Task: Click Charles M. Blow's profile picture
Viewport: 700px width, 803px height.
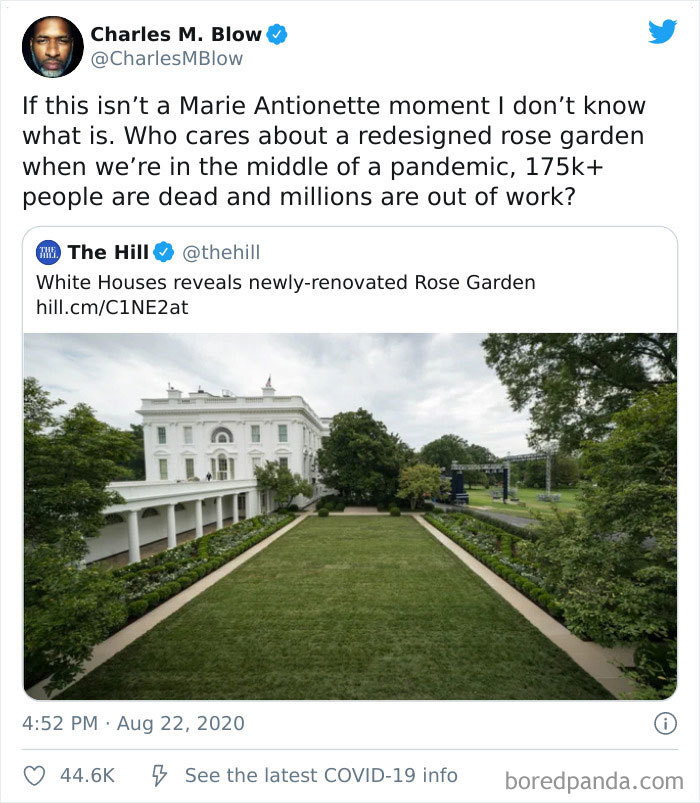Action: click(x=52, y=46)
